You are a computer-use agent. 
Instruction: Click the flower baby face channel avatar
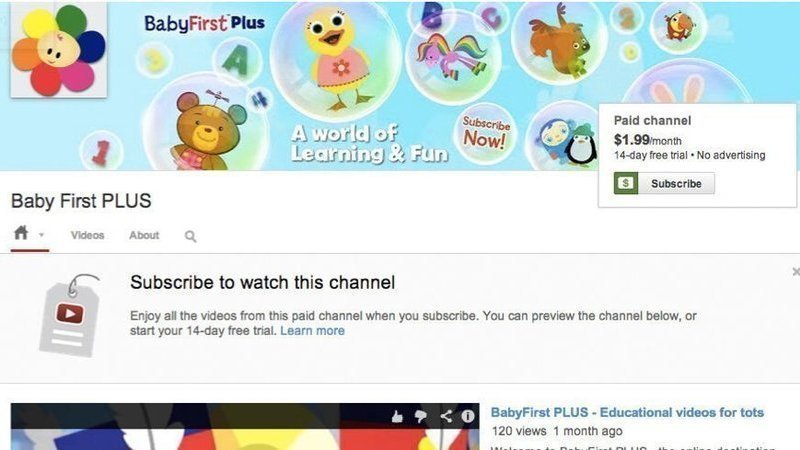click(x=59, y=49)
